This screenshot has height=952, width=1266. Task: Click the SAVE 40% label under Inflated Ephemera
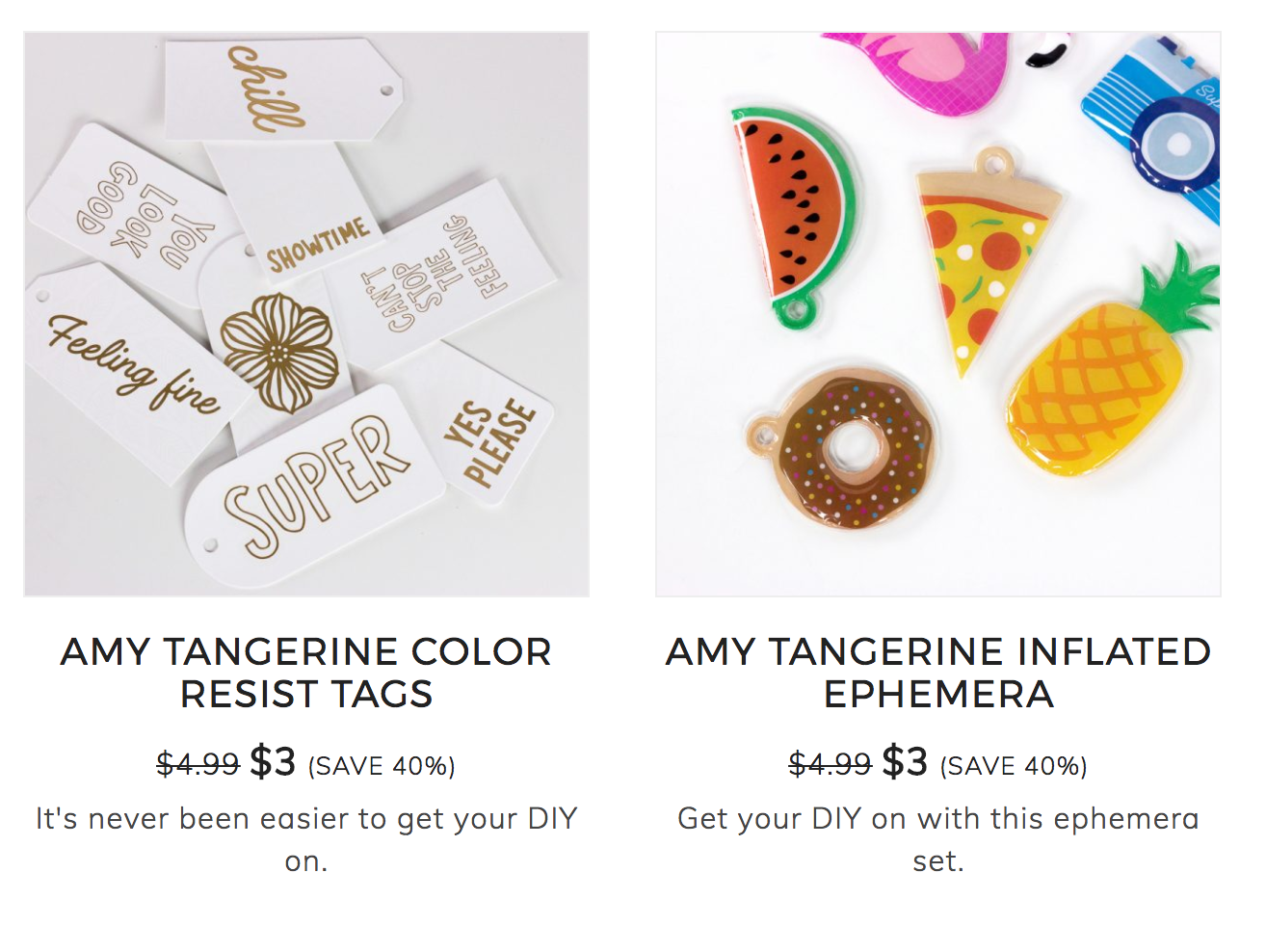point(1014,766)
